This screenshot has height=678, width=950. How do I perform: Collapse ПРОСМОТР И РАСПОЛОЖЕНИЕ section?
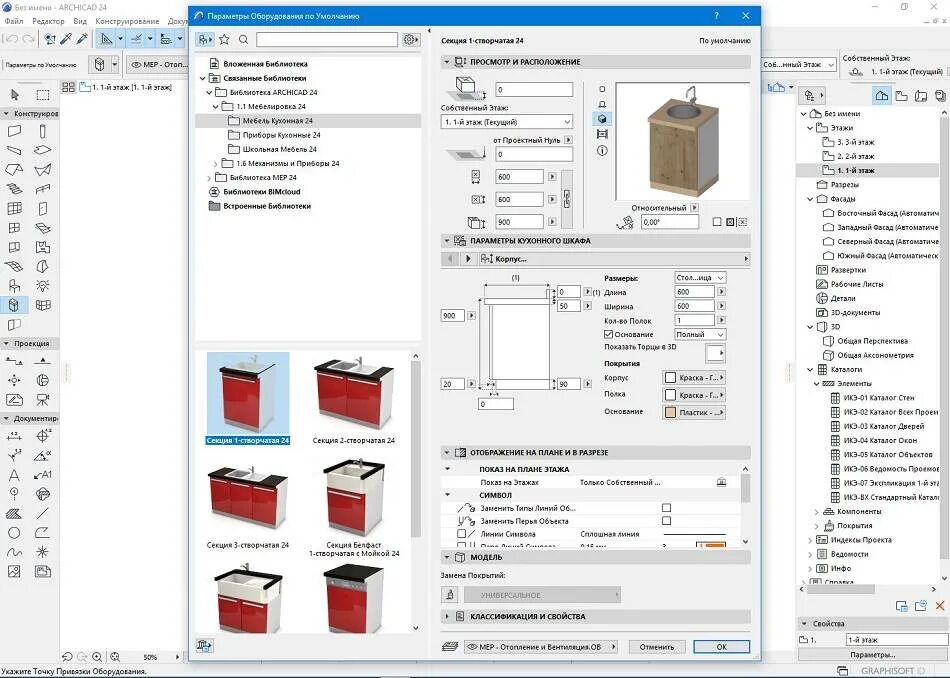[447, 62]
